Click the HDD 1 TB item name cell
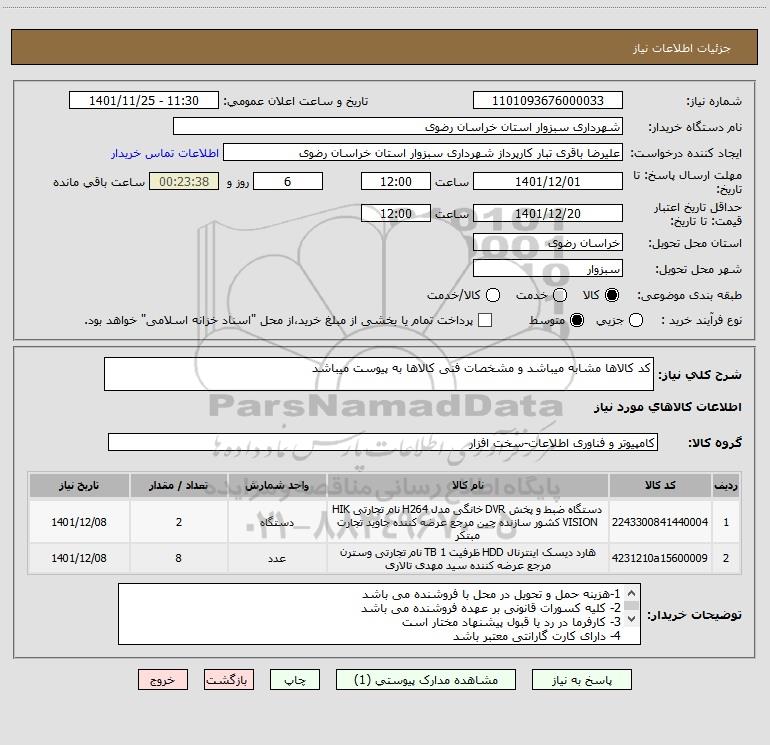The width and height of the screenshot is (770, 745). point(468,558)
